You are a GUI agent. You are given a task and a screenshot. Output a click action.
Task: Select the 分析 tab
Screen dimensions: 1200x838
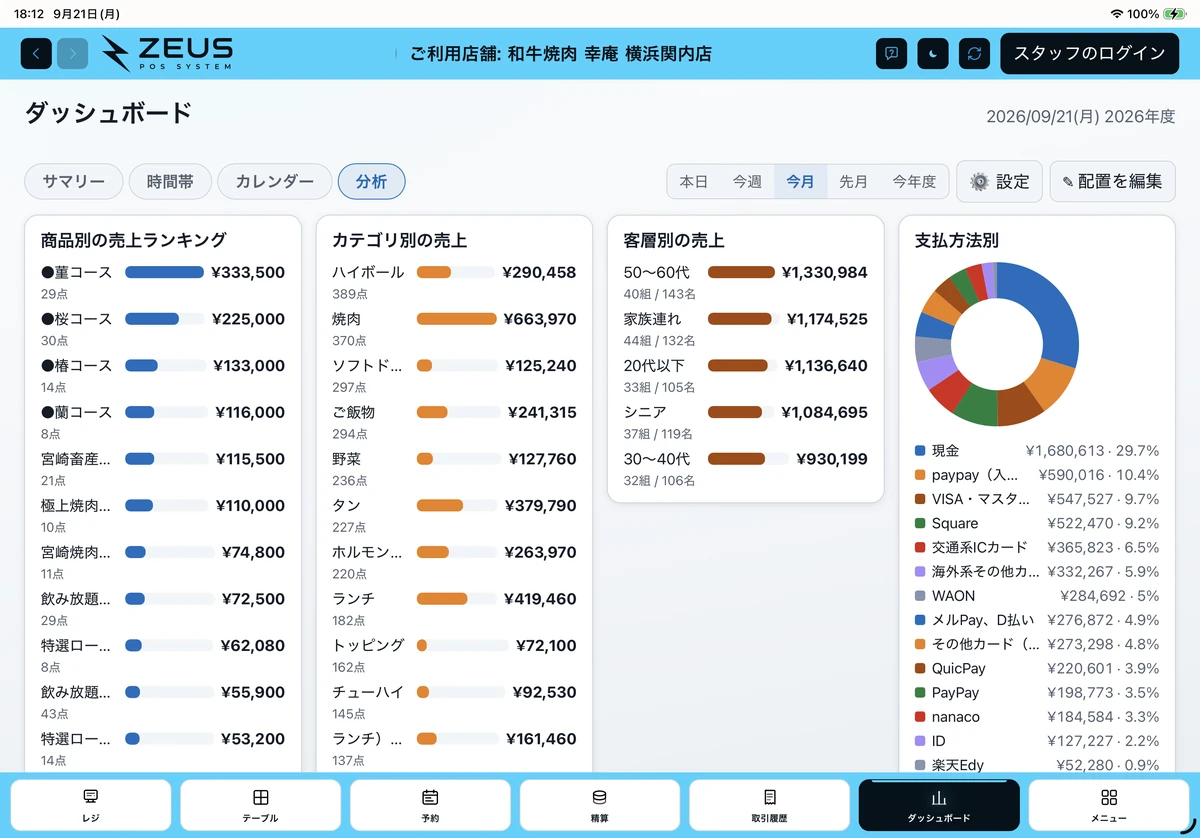[x=371, y=181]
